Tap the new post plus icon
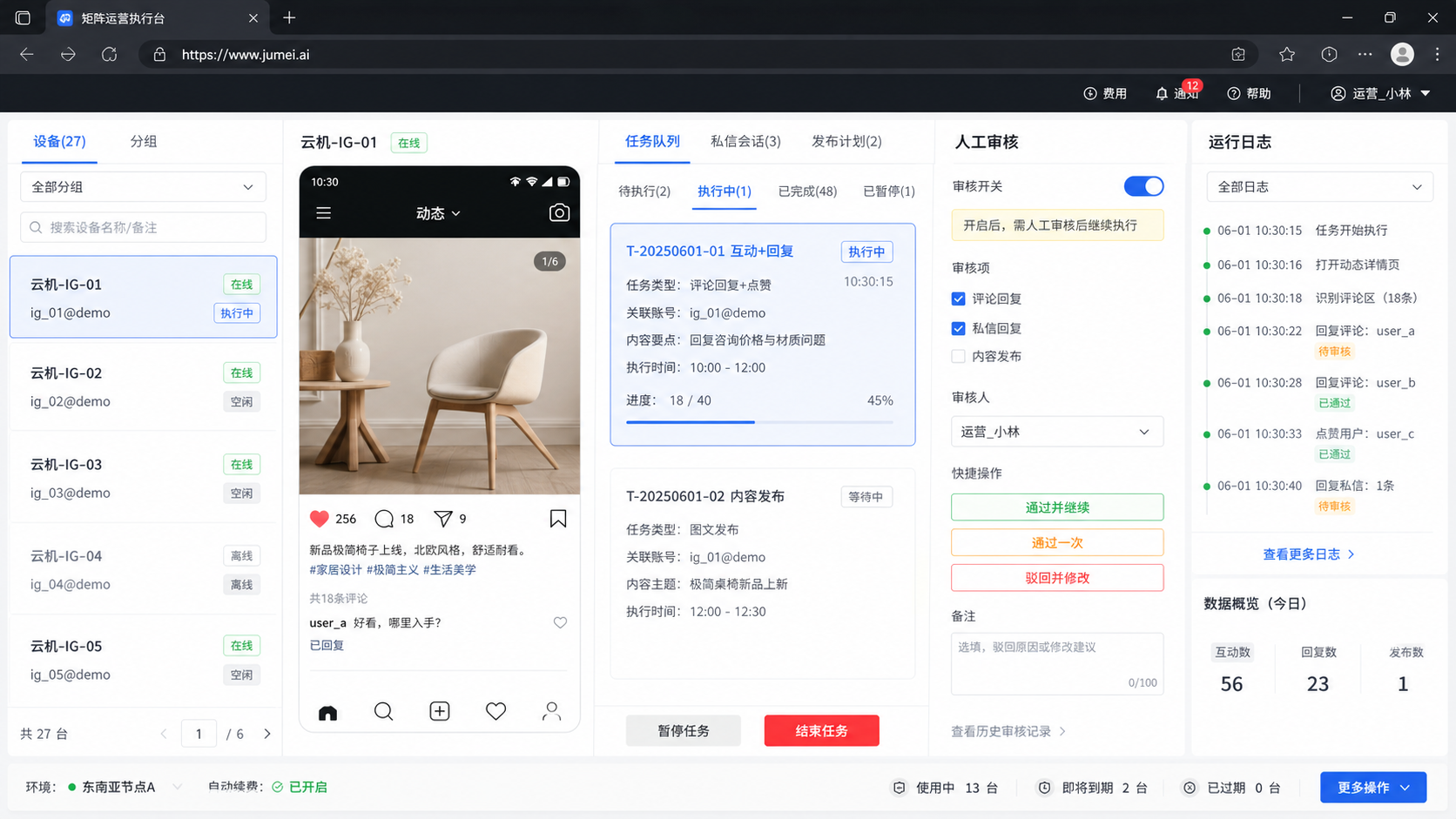 440,711
